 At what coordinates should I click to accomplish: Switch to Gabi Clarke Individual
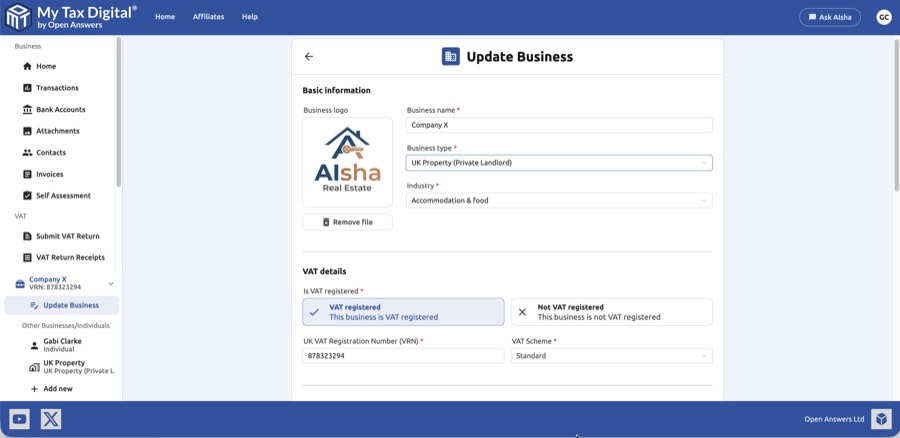coord(63,345)
